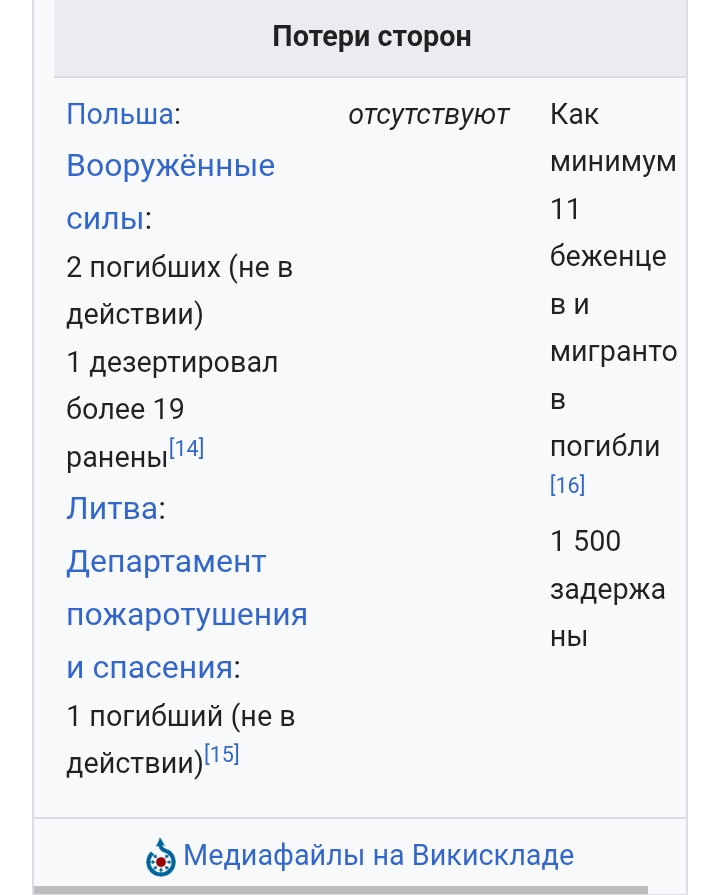Open Медиафайлы на Викискладе link
This screenshot has width=720, height=895.
click(x=379, y=855)
